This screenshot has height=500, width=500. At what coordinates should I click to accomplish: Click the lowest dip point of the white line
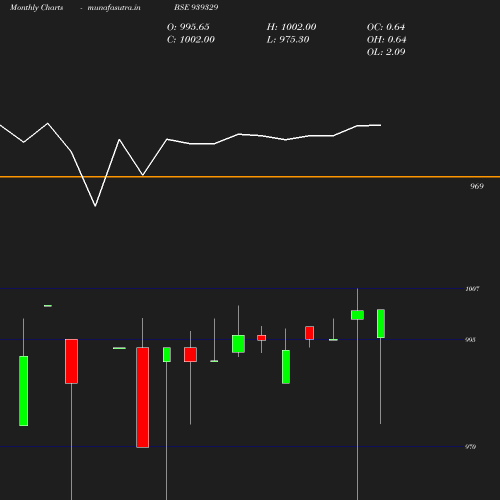point(95,206)
